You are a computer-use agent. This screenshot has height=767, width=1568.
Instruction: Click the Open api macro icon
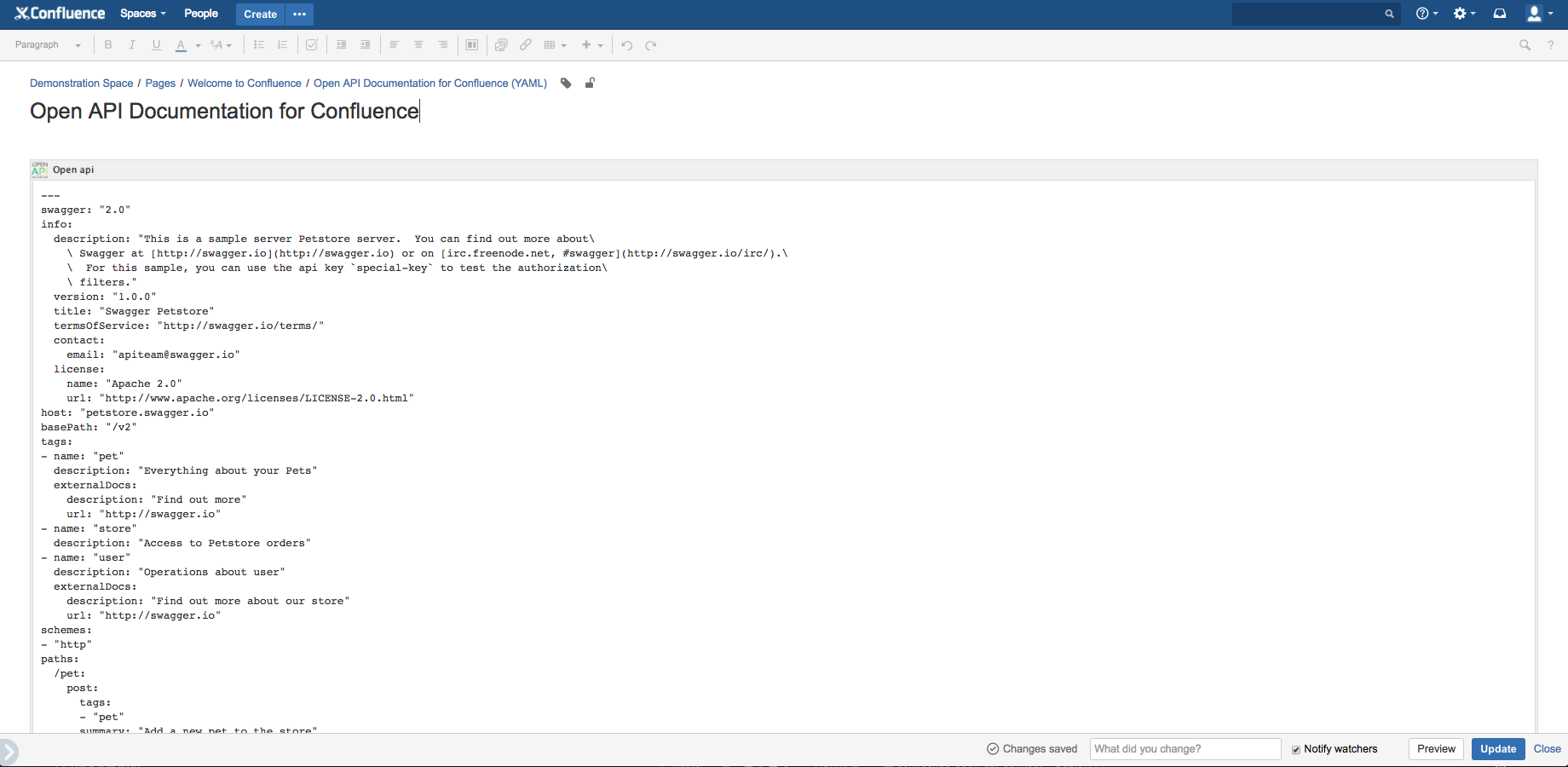[39, 170]
